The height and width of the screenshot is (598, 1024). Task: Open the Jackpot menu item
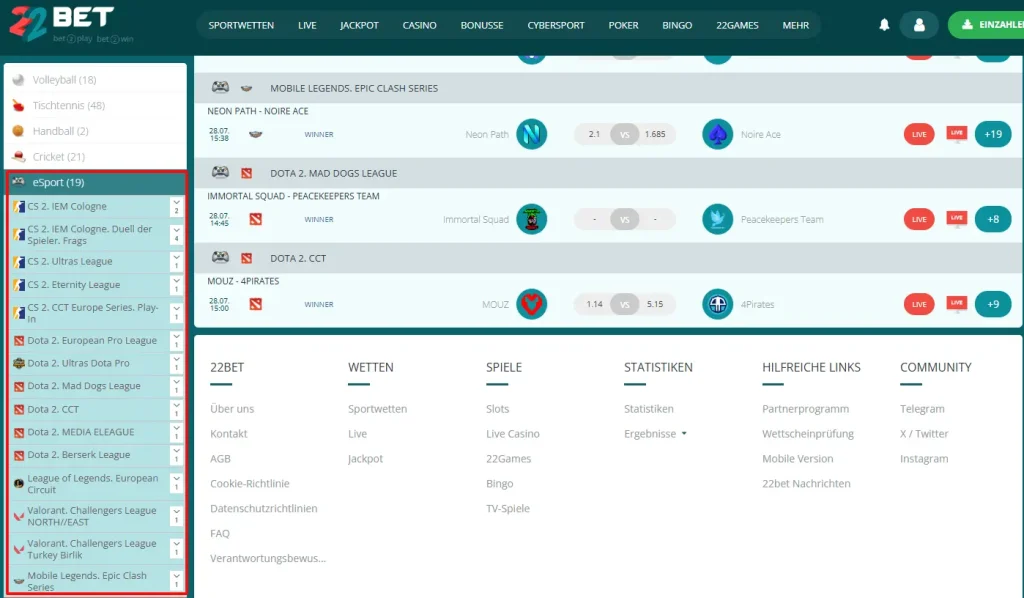point(359,25)
